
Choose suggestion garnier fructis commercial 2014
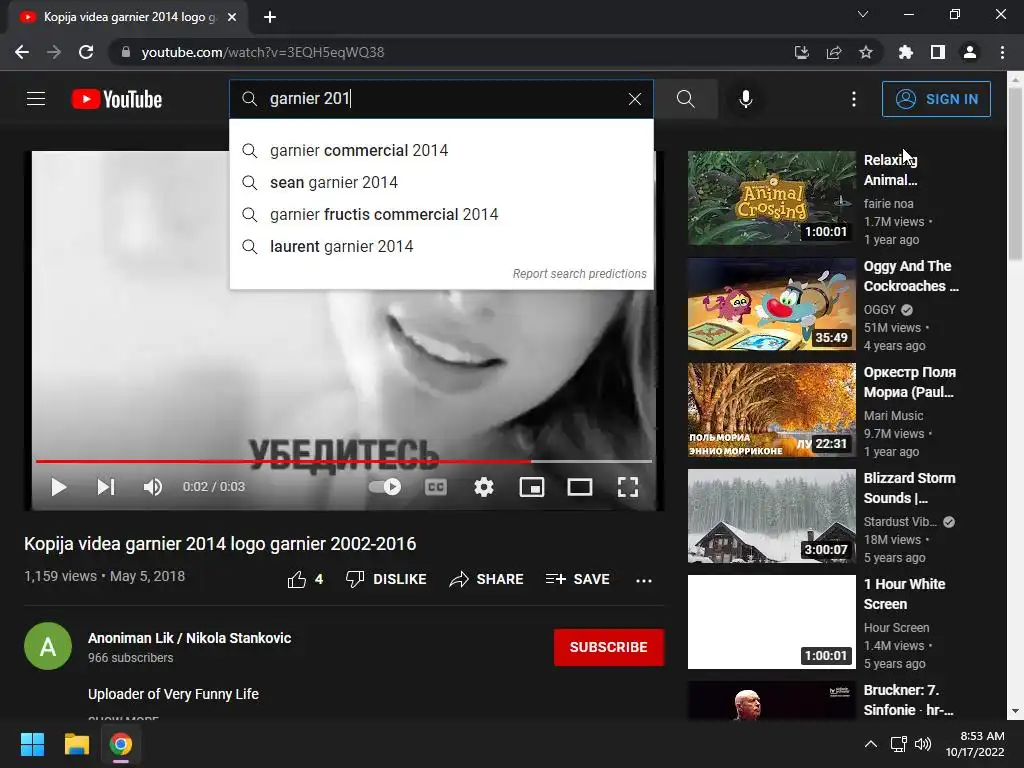click(441, 214)
